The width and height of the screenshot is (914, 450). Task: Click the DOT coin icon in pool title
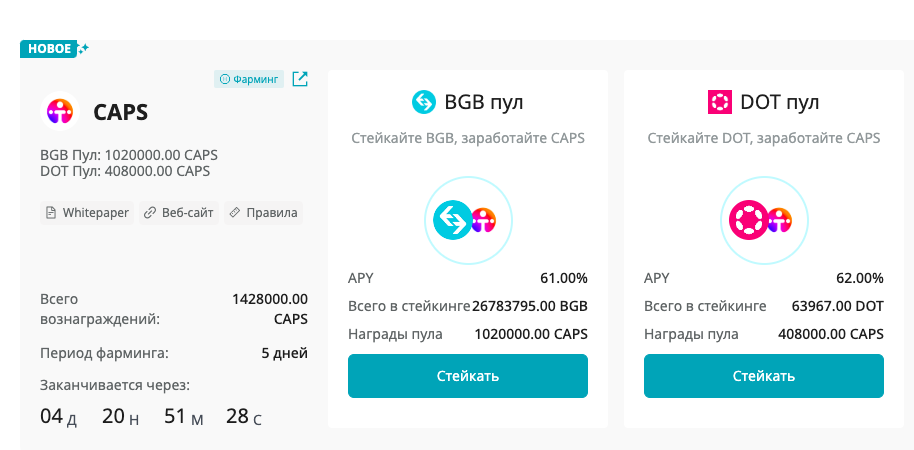[719, 102]
